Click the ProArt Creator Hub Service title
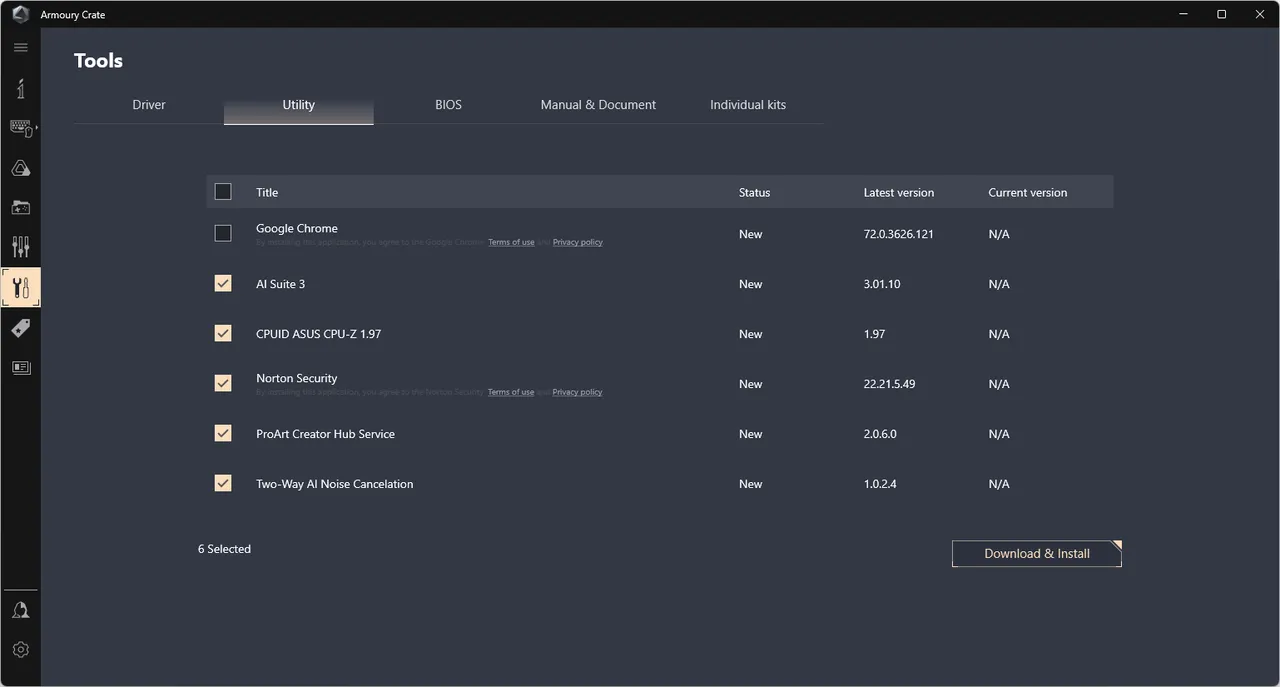The height and width of the screenshot is (687, 1280). coord(326,434)
